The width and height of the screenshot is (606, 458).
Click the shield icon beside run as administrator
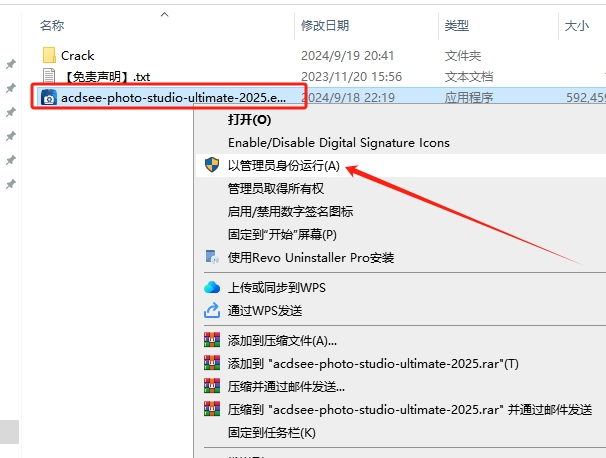[212, 165]
